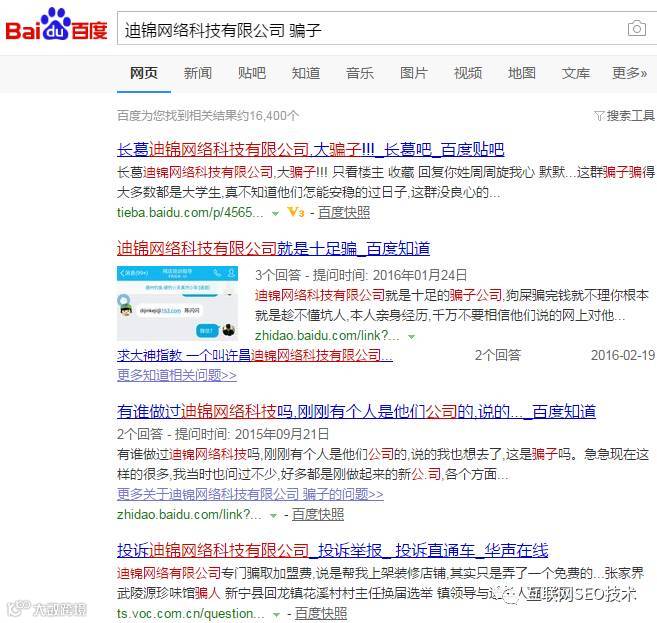This screenshot has height=623, width=657.
Task: Open 百度快照 for ts.voc.com.cn result
Action: point(321,614)
